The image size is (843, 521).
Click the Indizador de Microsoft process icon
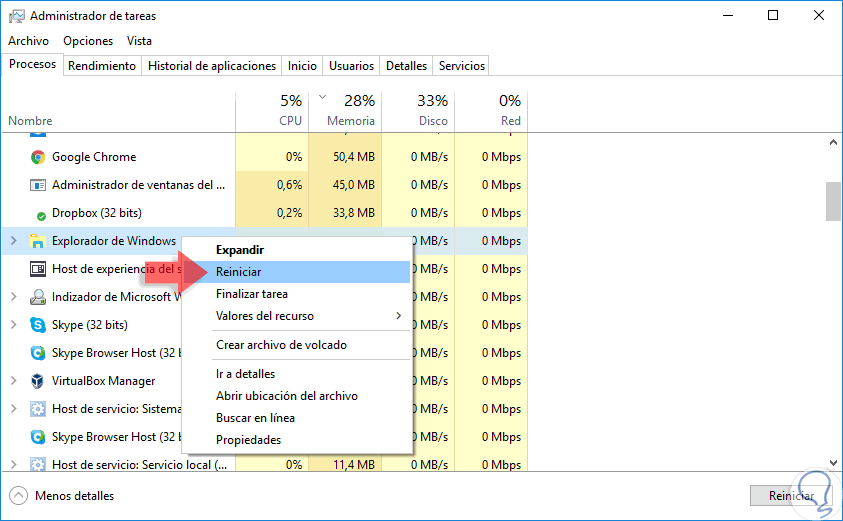click(x=38, y=297)
